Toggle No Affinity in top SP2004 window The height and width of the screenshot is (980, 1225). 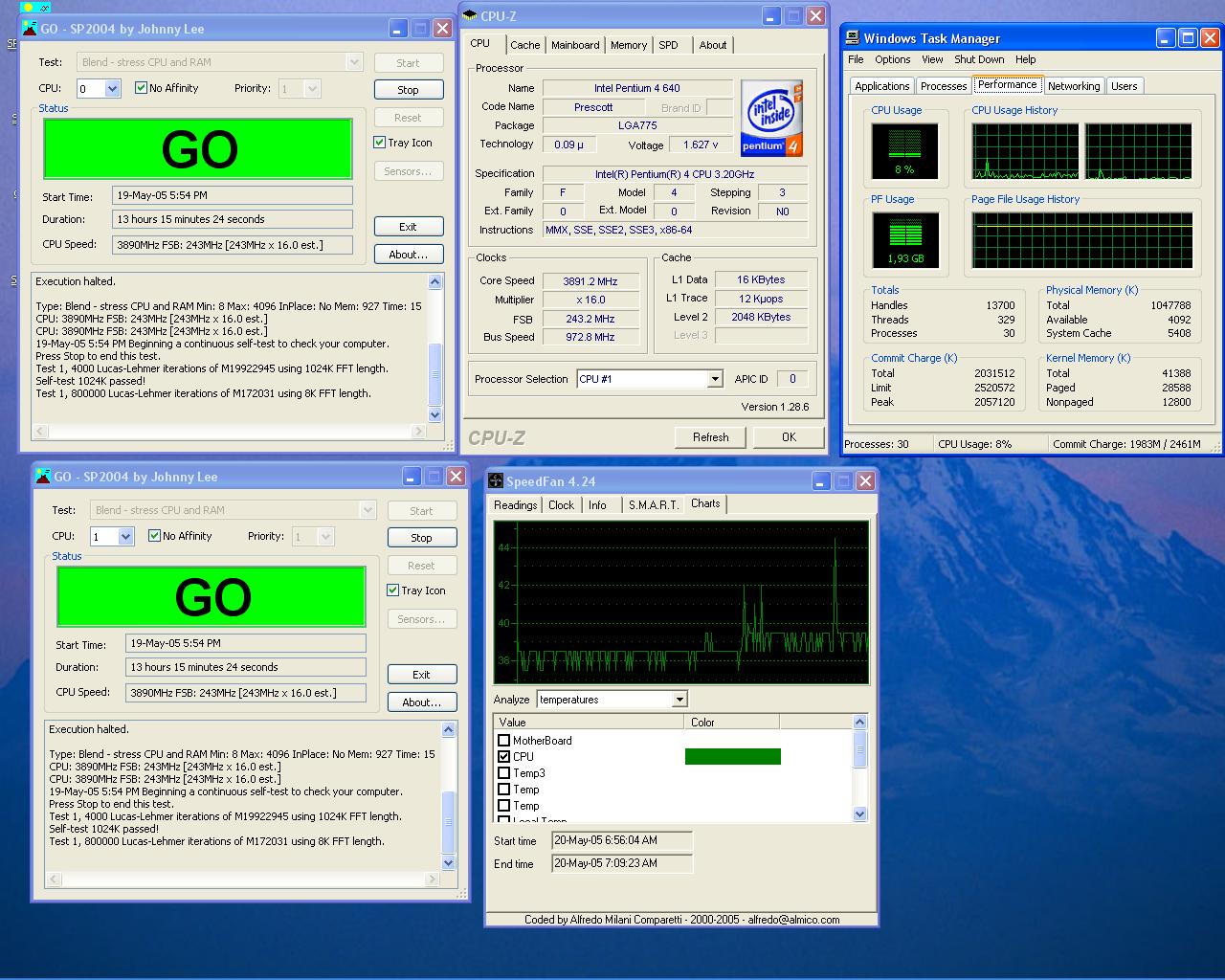(142, 88)
